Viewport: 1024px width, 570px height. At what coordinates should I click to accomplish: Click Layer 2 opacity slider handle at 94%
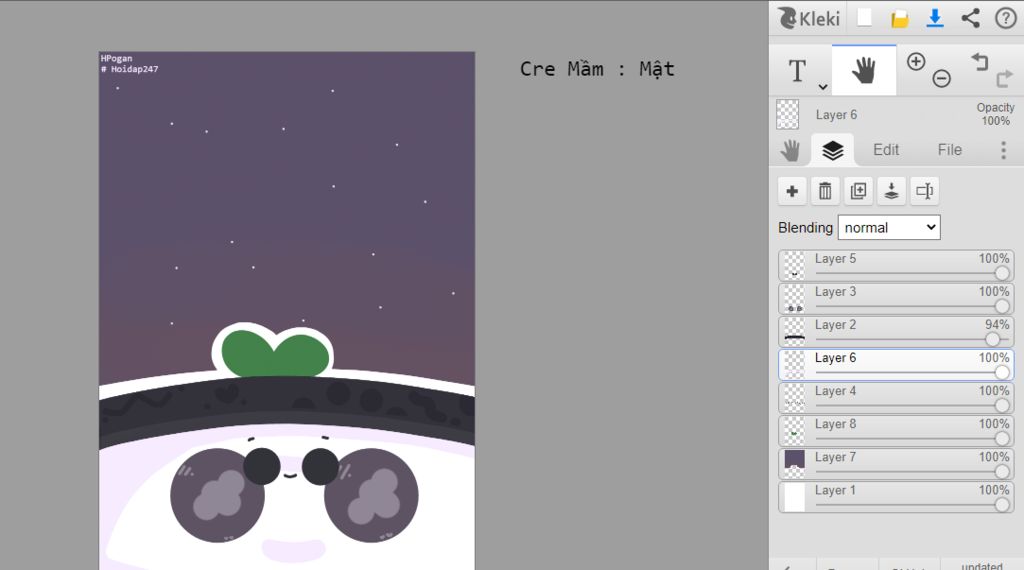click(x=992, y=339)
